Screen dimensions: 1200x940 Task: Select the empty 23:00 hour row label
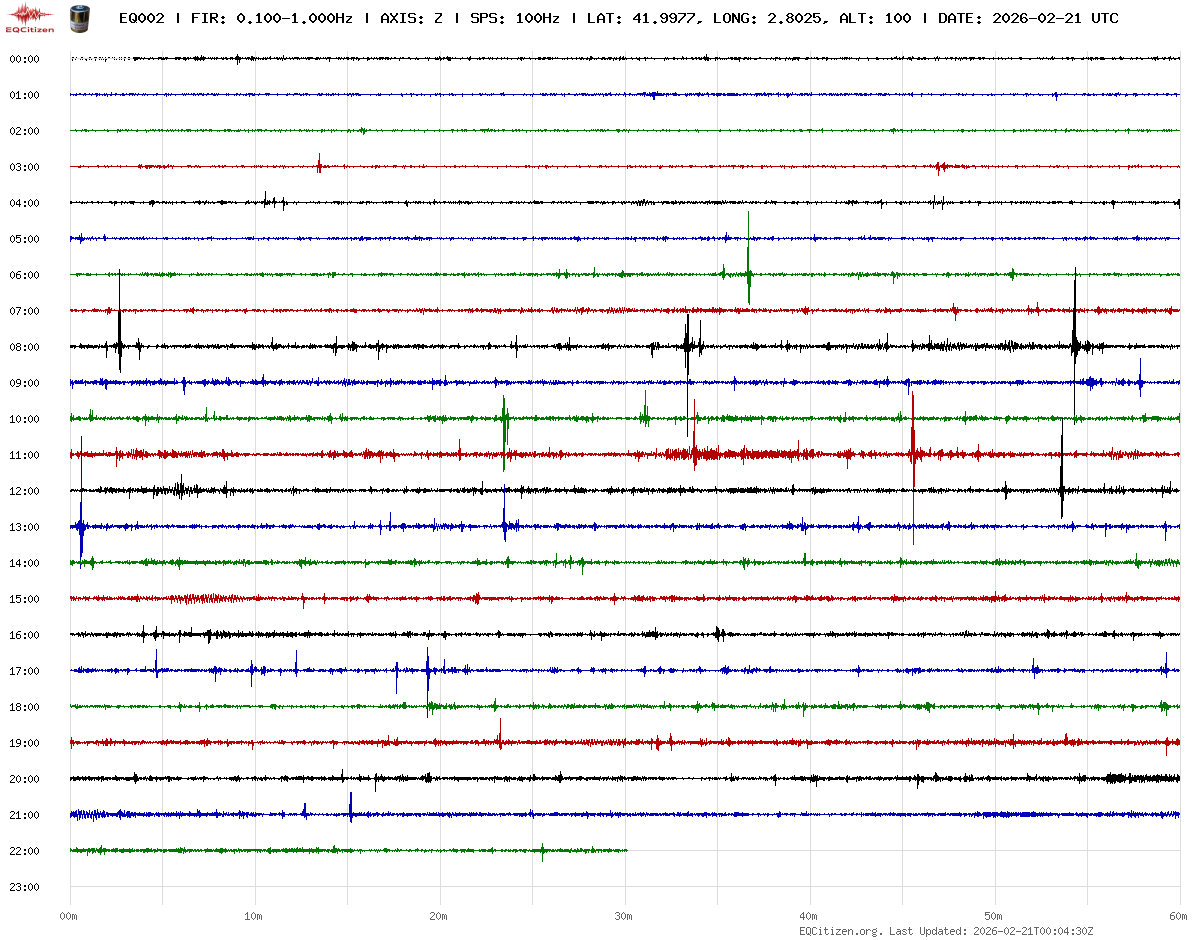pyautogui.click(x=24, y=887)
